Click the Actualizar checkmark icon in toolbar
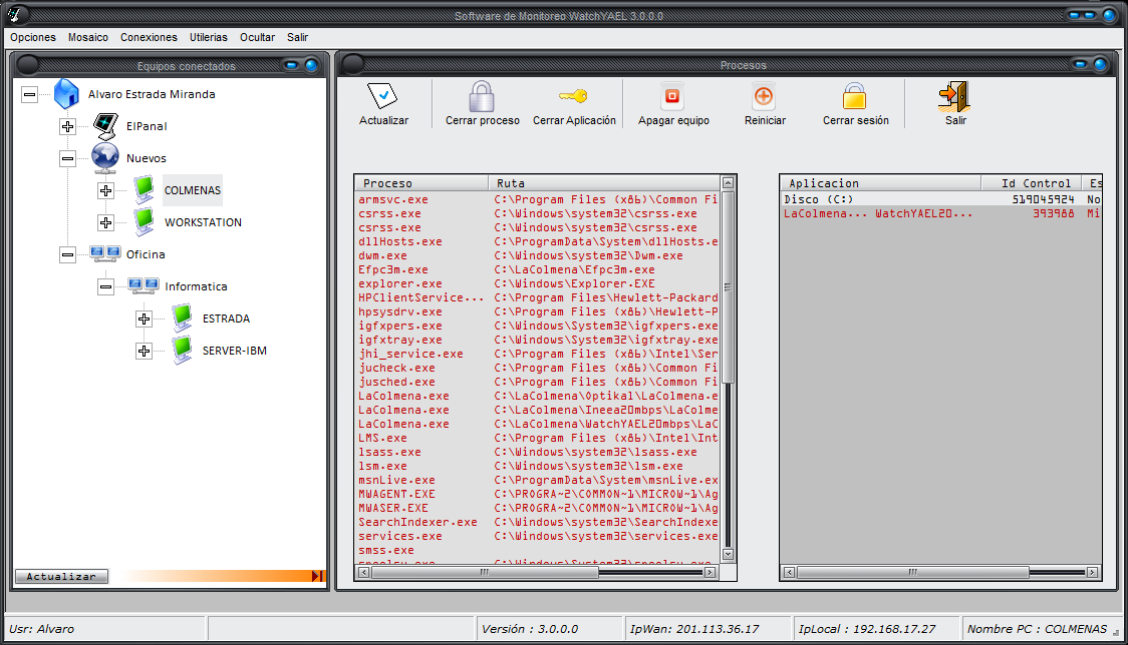The width and height of the screenshot is (1128, 645). click(383, 96)
